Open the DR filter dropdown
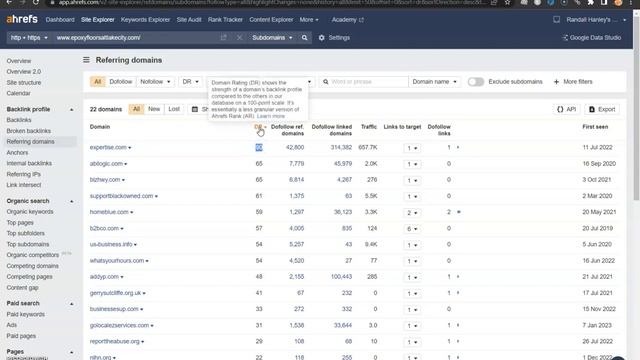640x360 pixels. click(x=190, y=82)
